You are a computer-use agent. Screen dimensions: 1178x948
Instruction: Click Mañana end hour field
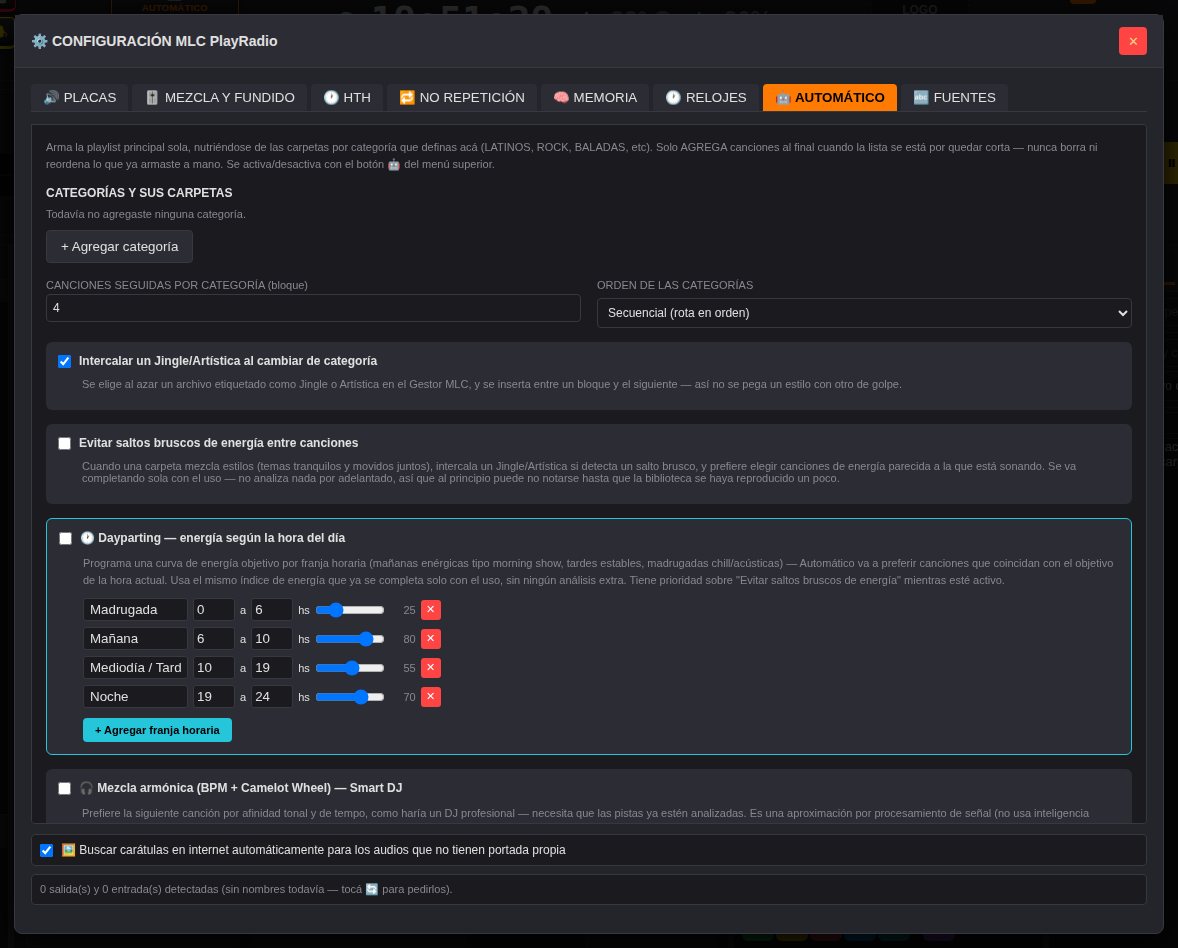(x=271, y=639)
